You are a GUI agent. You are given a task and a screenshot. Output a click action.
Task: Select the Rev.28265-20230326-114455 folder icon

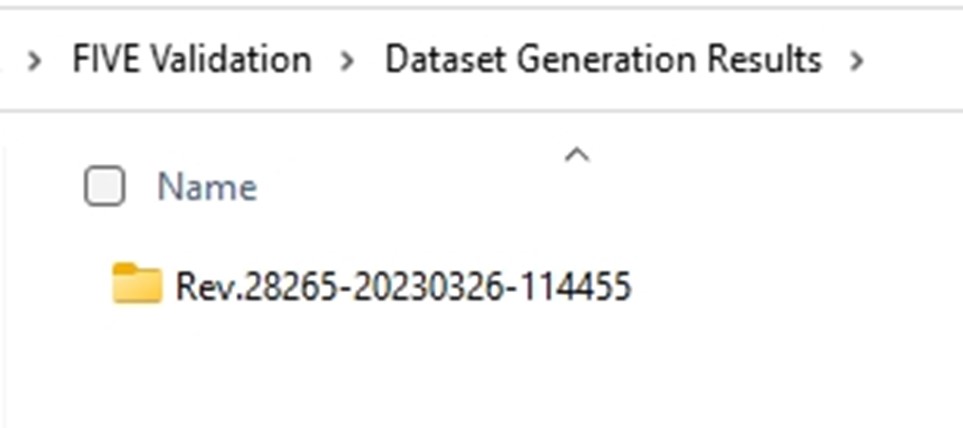[137, 284]
